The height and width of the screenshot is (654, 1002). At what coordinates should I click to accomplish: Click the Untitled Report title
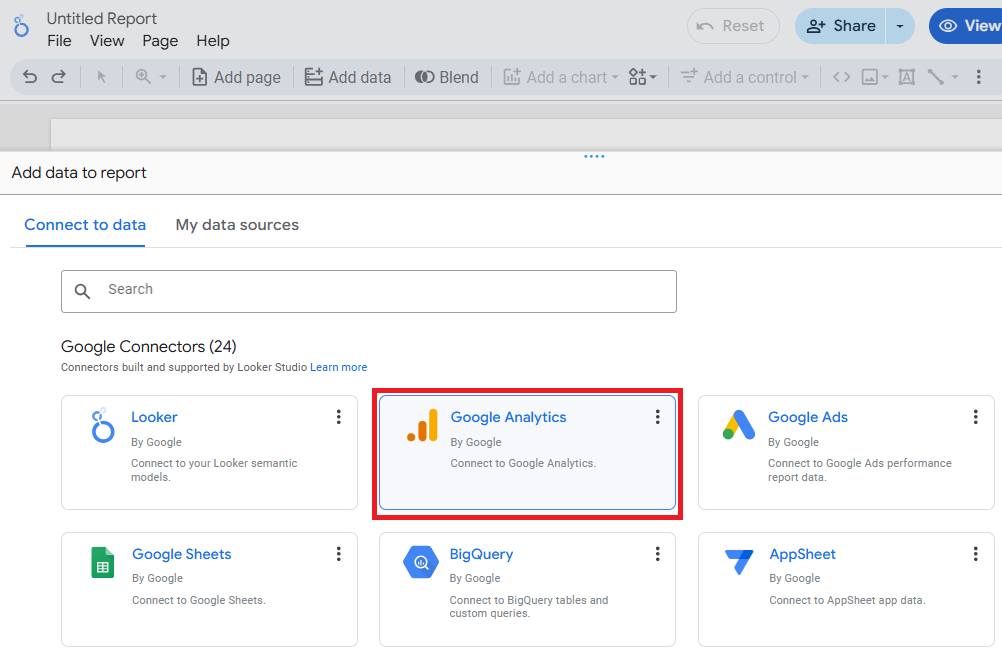pos(102,19)
